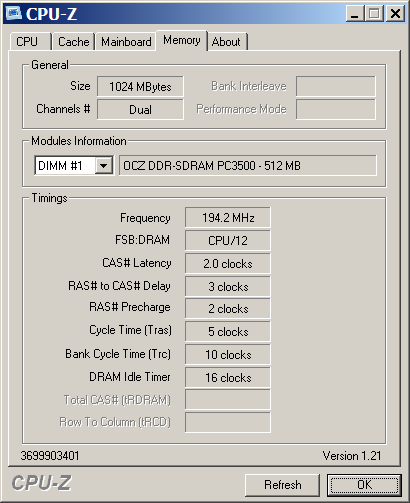
Task: Click the CAS# Latency label
Action: (x=137, y=263)
